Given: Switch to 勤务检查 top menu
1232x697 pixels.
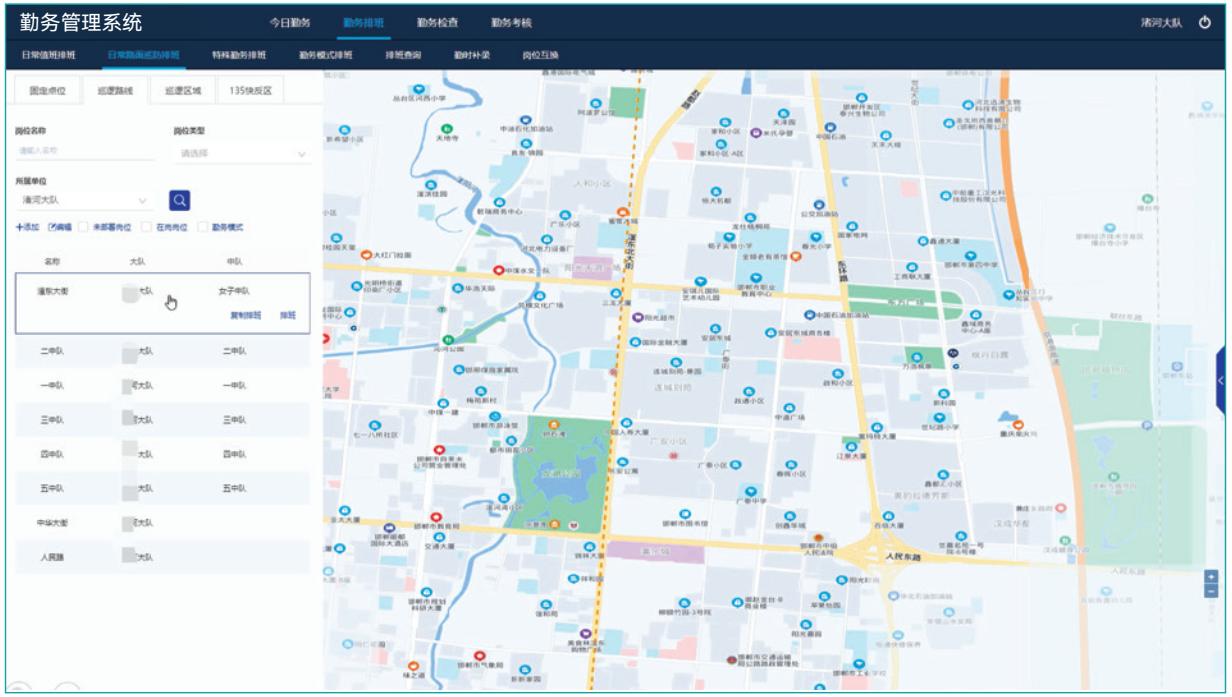Looking at the screenshot, I should 437,22.
